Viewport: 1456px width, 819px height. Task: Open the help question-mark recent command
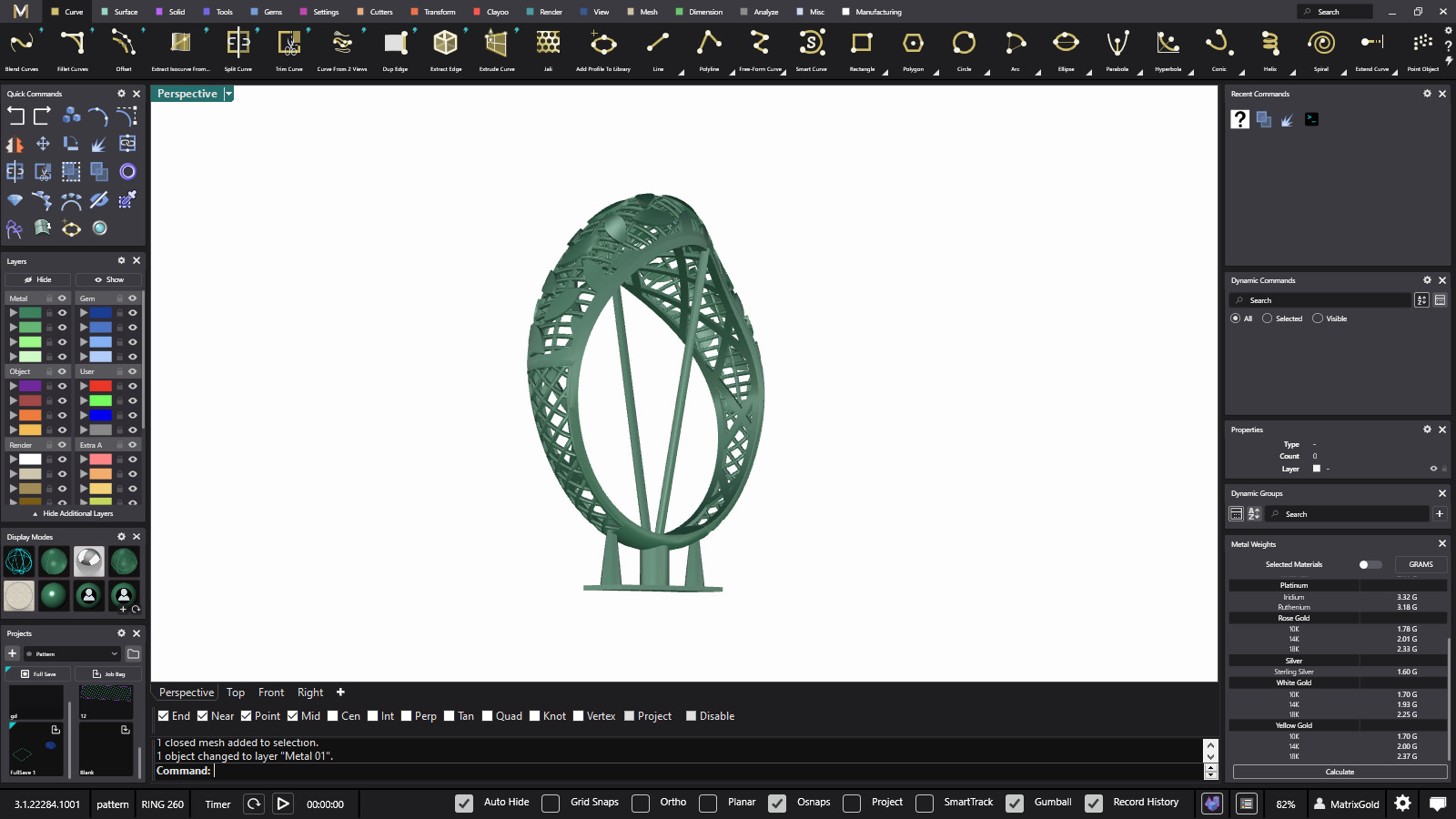tap(1239, 119)
